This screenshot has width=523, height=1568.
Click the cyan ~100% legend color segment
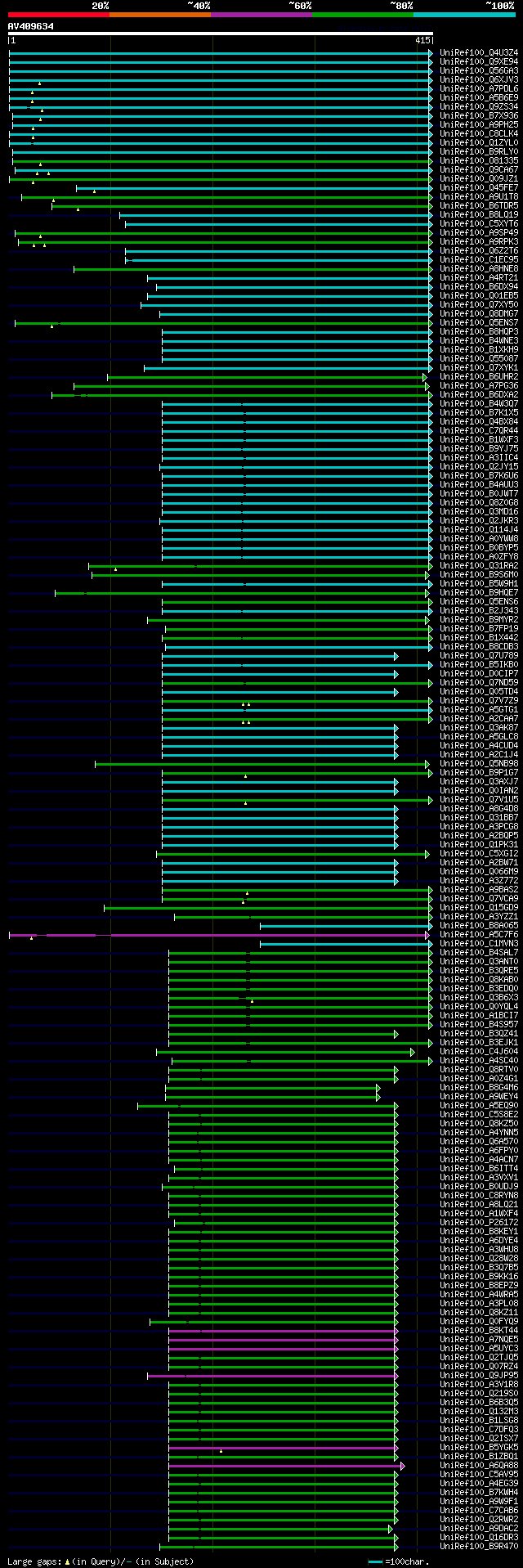[x=464, y=15]
